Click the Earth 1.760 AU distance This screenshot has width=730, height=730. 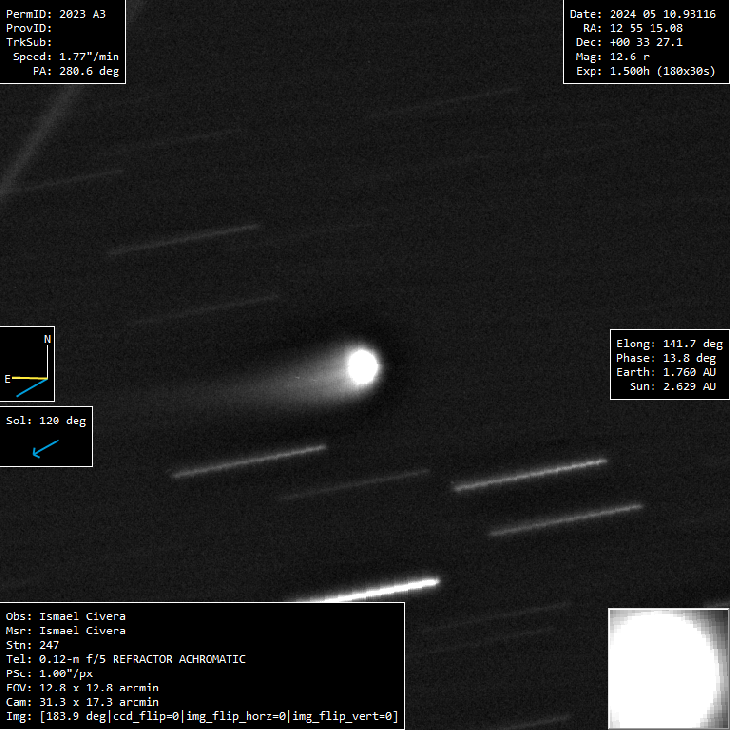pyautogui.click(x=666, y=372)
